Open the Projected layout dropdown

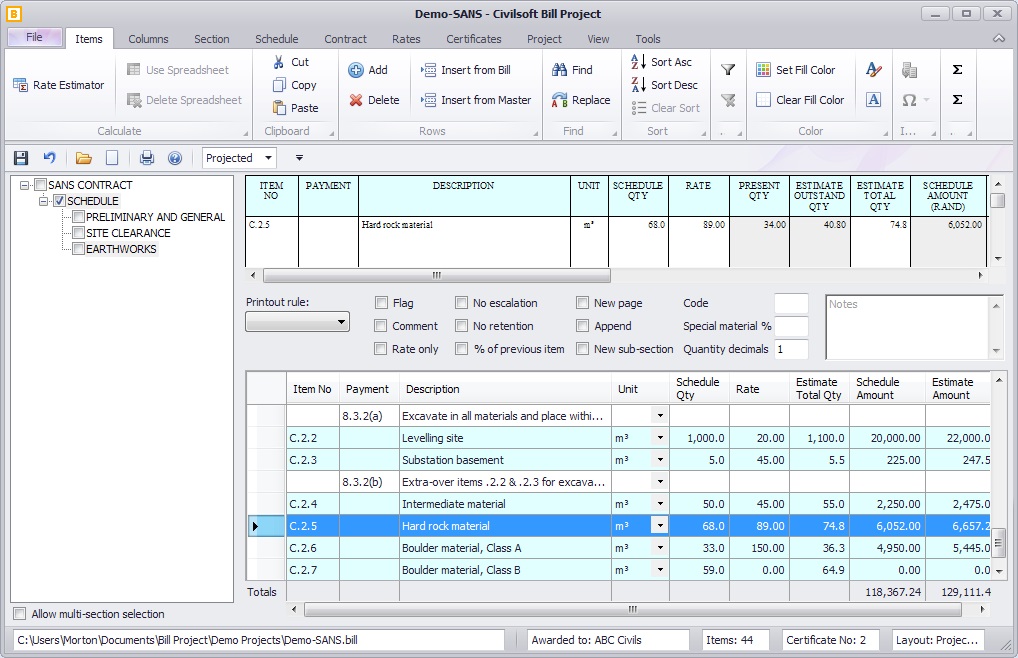click(x=268, y=158)
